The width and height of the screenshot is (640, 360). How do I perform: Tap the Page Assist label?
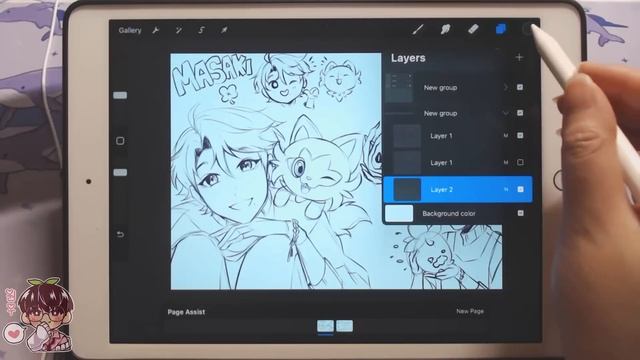[186, 312]
